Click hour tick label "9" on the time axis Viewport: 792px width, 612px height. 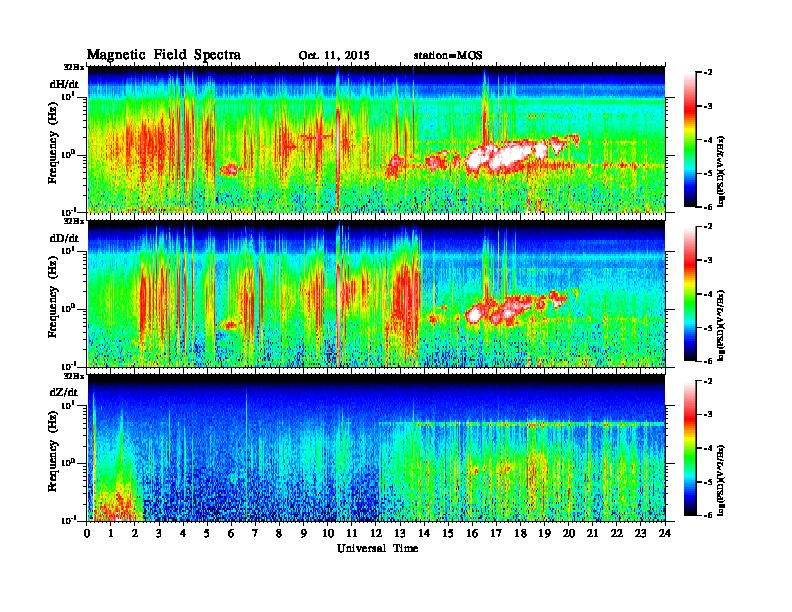(x=304, y=534)
